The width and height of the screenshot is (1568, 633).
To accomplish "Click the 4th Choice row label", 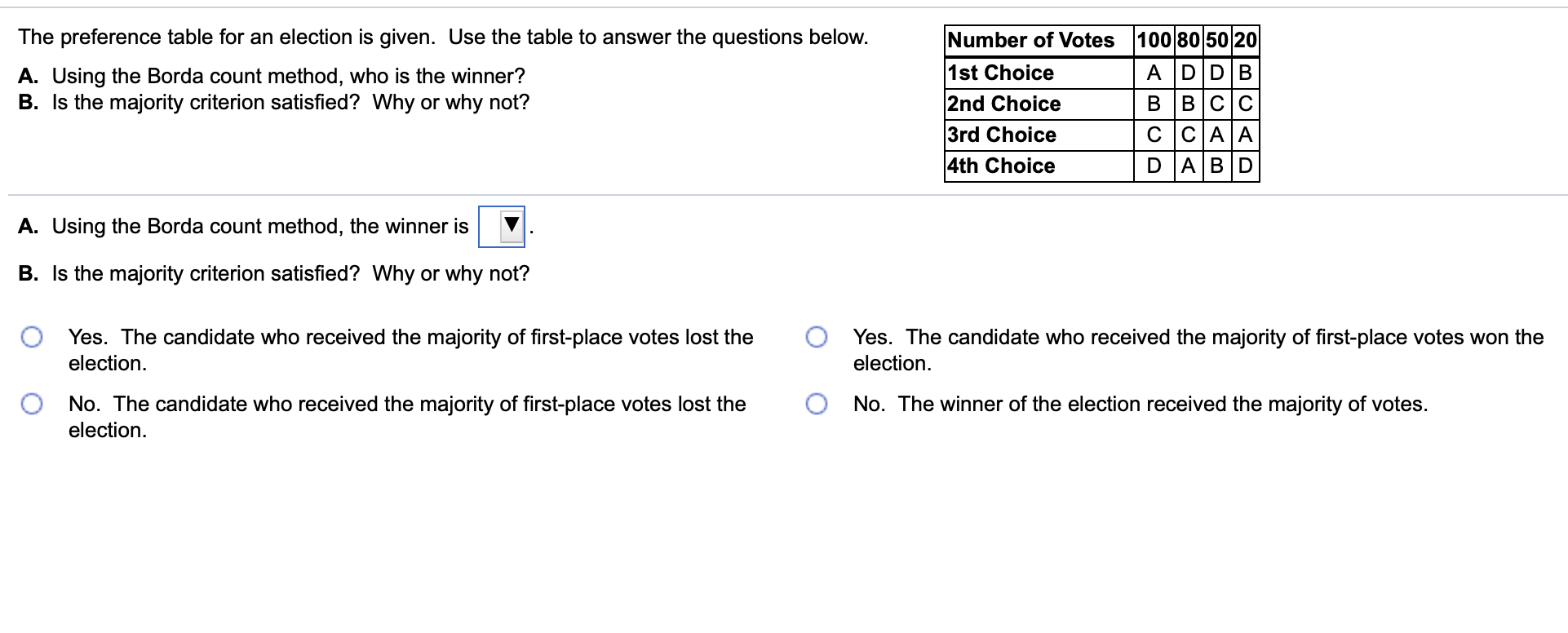I will tap(1001, 166).
